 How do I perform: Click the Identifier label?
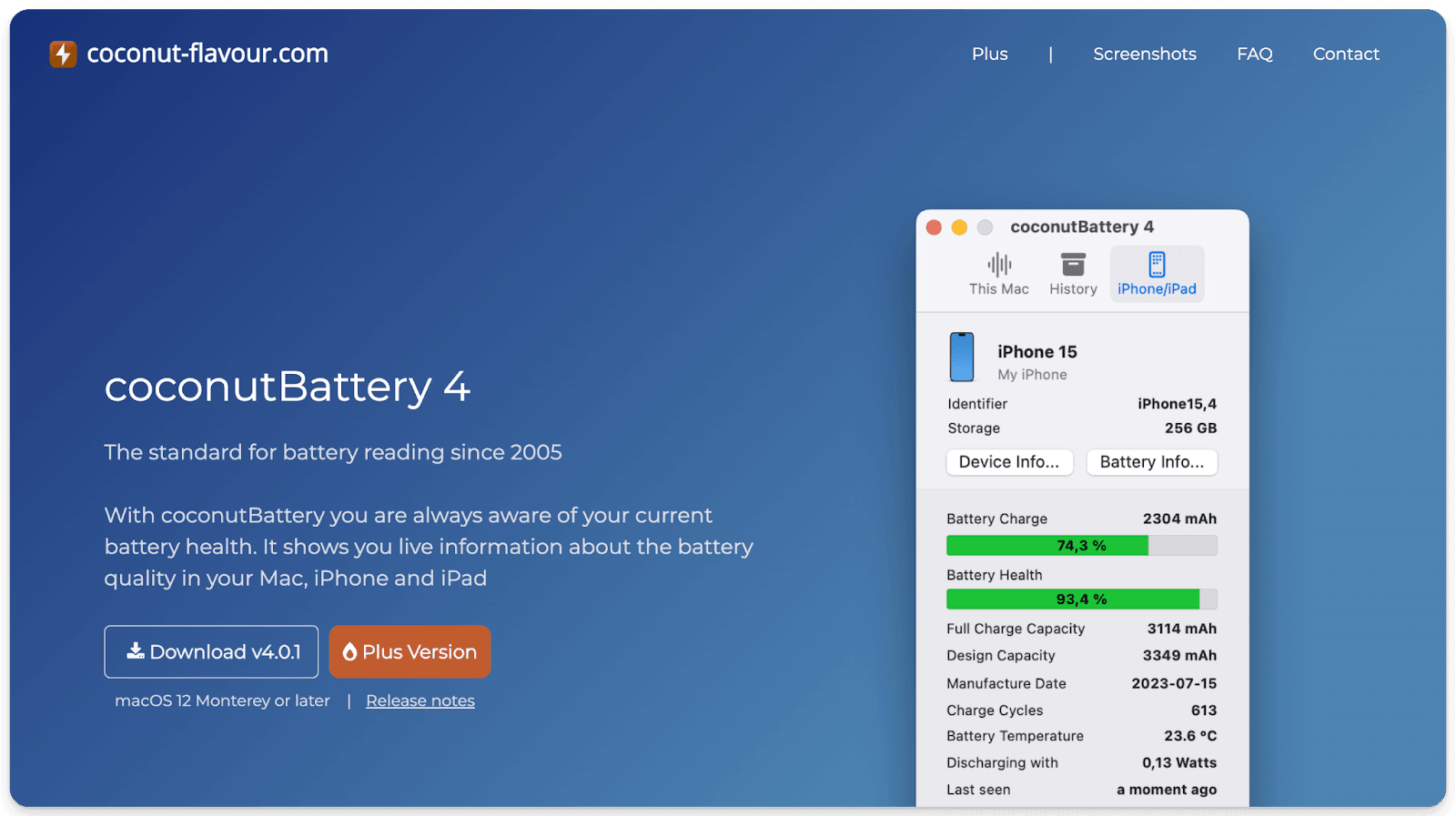coord(977,404)
